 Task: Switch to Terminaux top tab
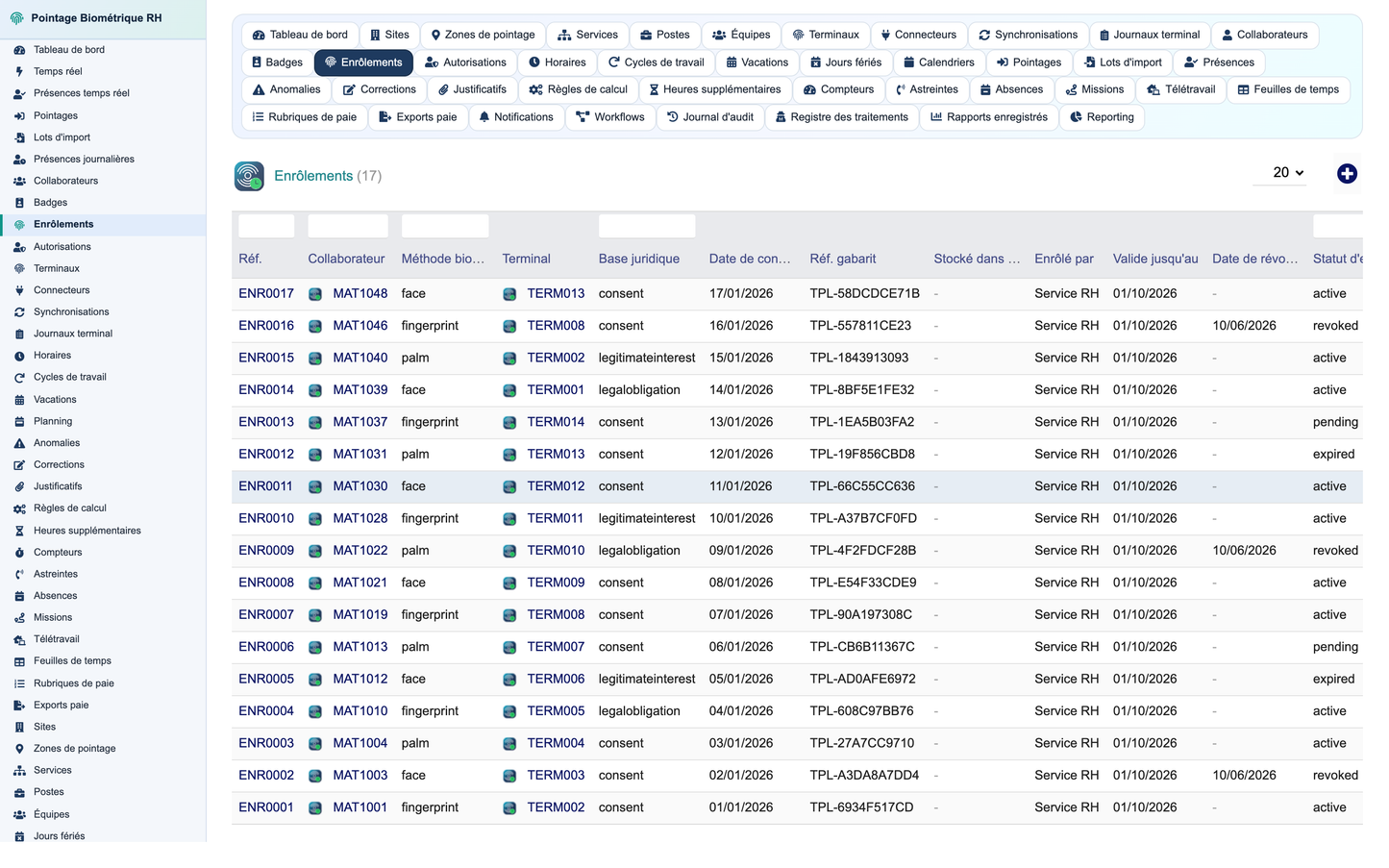826,35
